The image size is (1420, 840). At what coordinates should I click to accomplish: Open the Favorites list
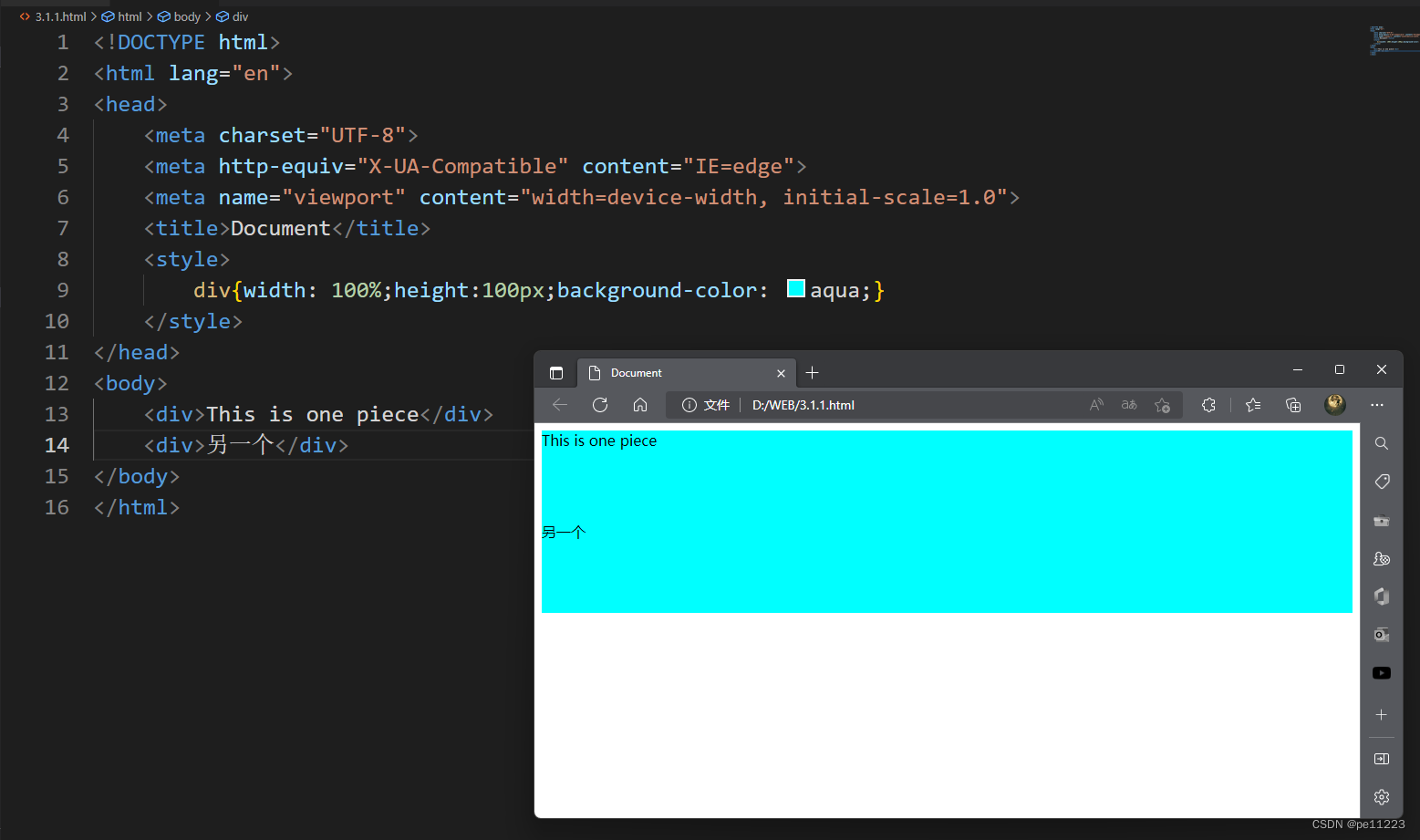click(1253, 405)
